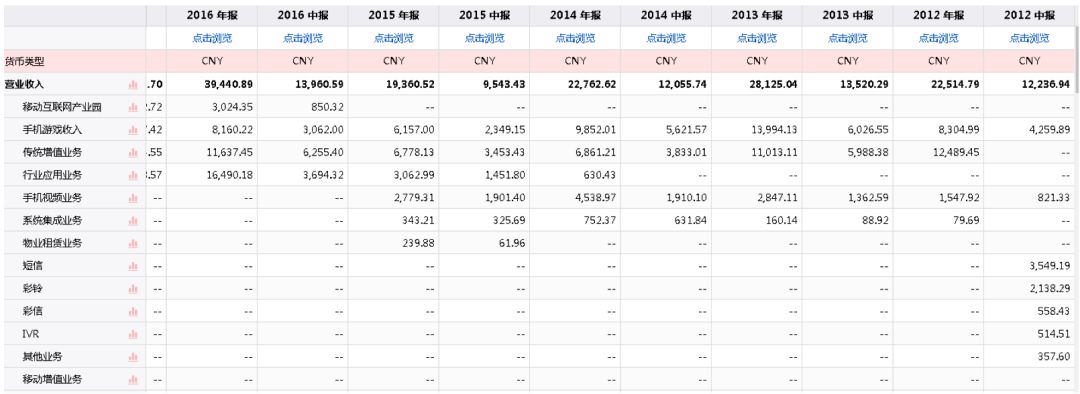Select the 手机视频业务 row label

[x=52, y=198]
